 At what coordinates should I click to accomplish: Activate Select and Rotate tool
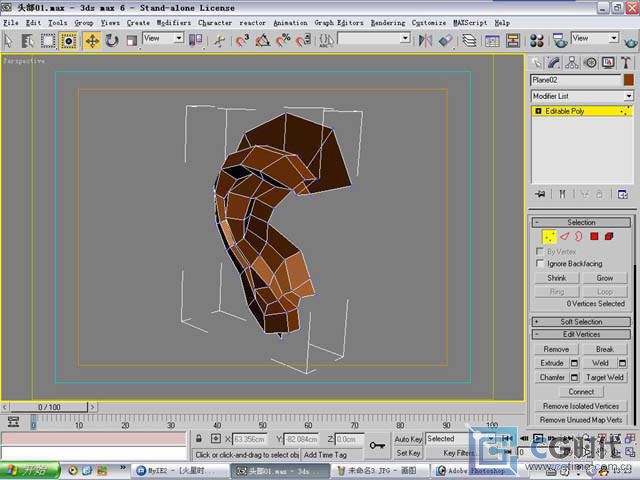pos(111,41)
